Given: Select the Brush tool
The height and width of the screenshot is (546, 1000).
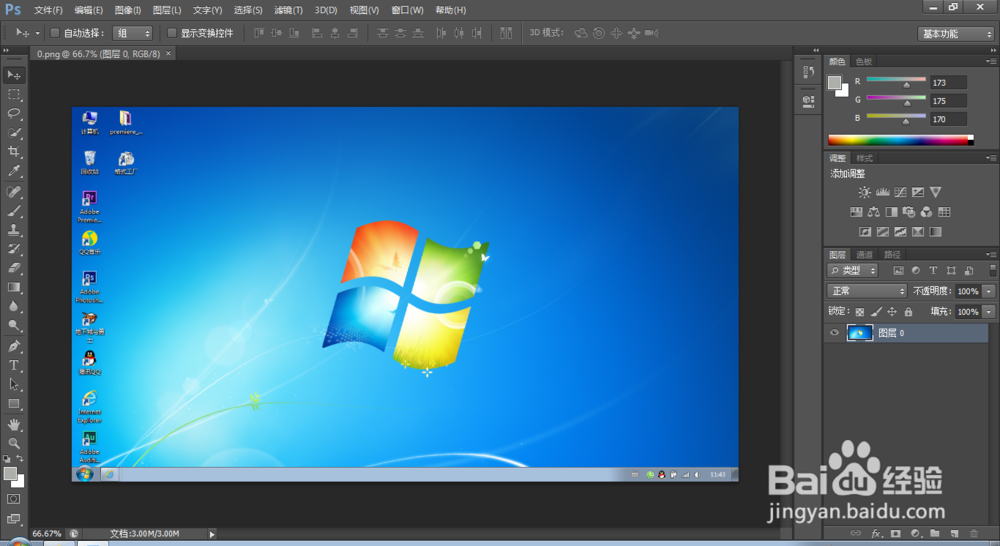Looking at the screenshot, I should (13, 211).
